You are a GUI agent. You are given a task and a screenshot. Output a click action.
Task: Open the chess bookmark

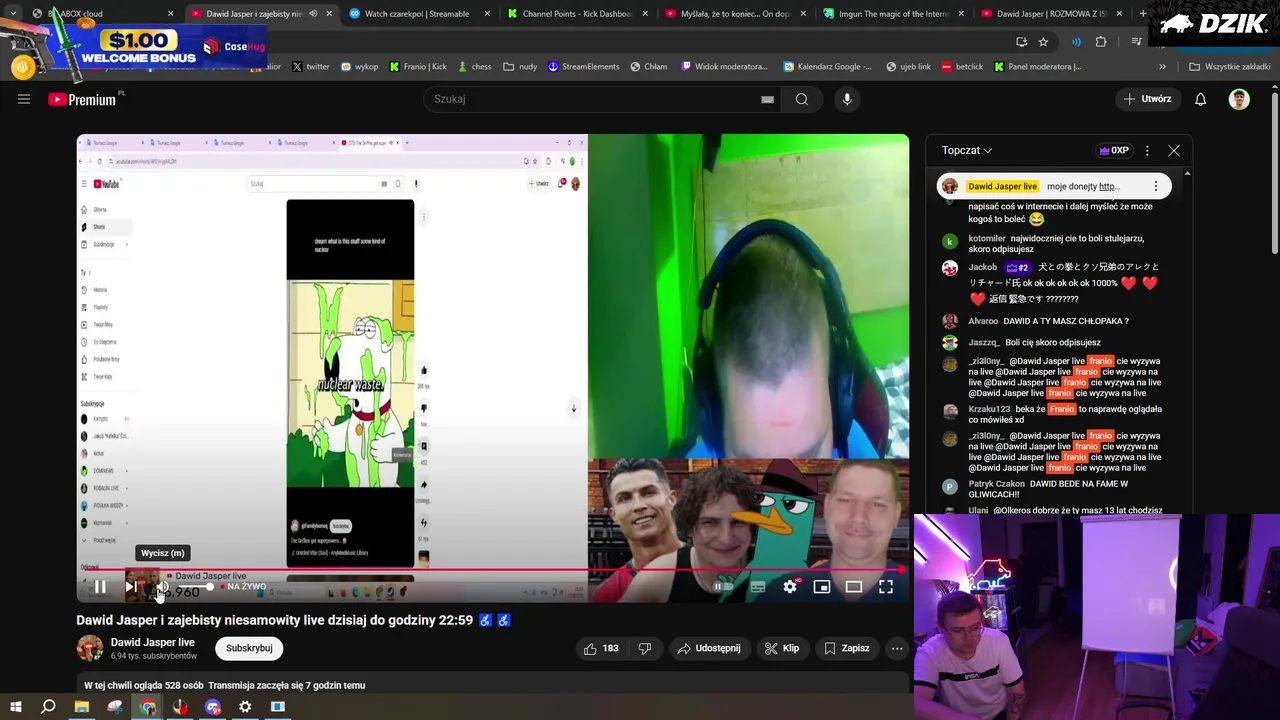(x=474, y=67)
